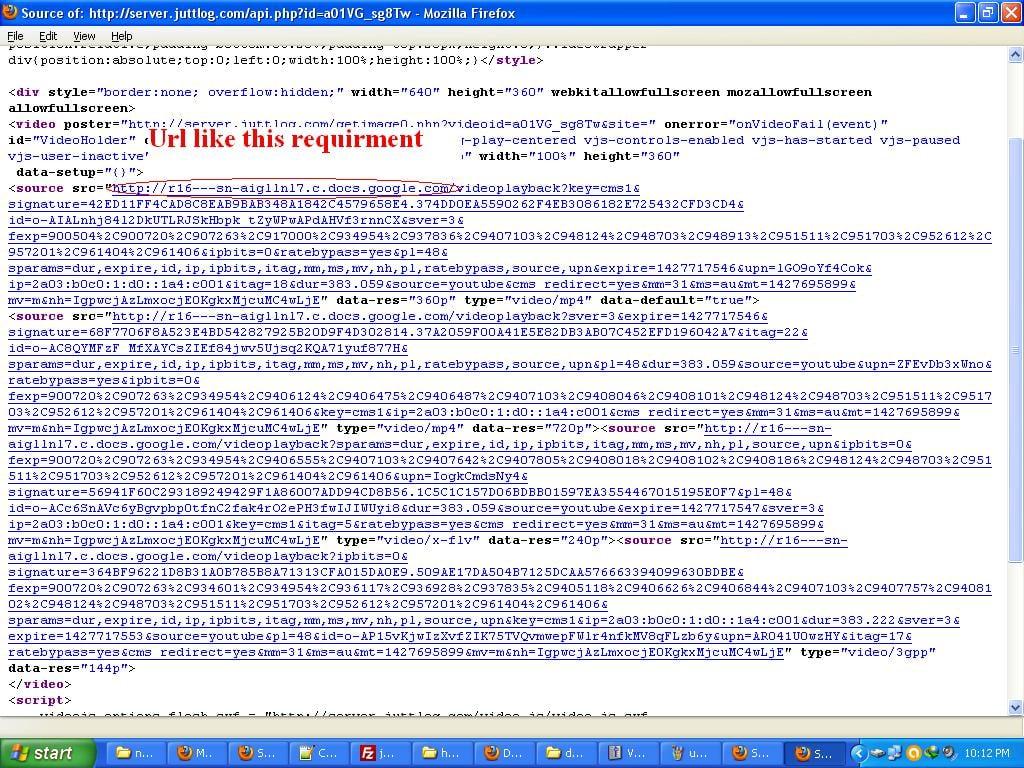Screen dimensions: 1024x768
Task: Click the 10:12 PM system clock
Action: [987, 753]
